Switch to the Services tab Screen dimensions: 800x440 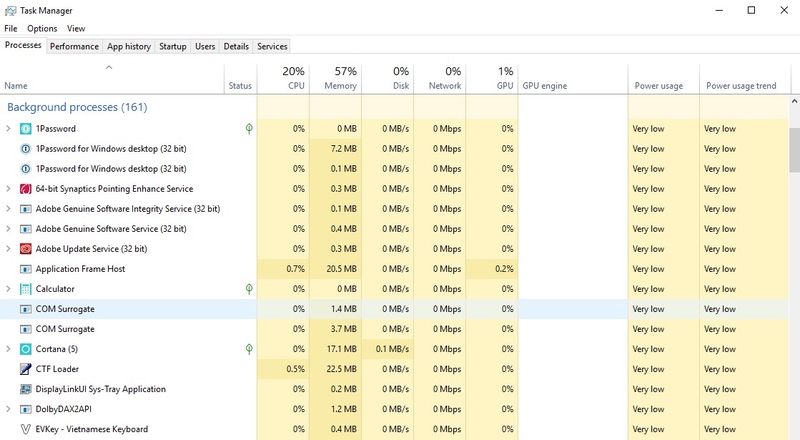272,46
